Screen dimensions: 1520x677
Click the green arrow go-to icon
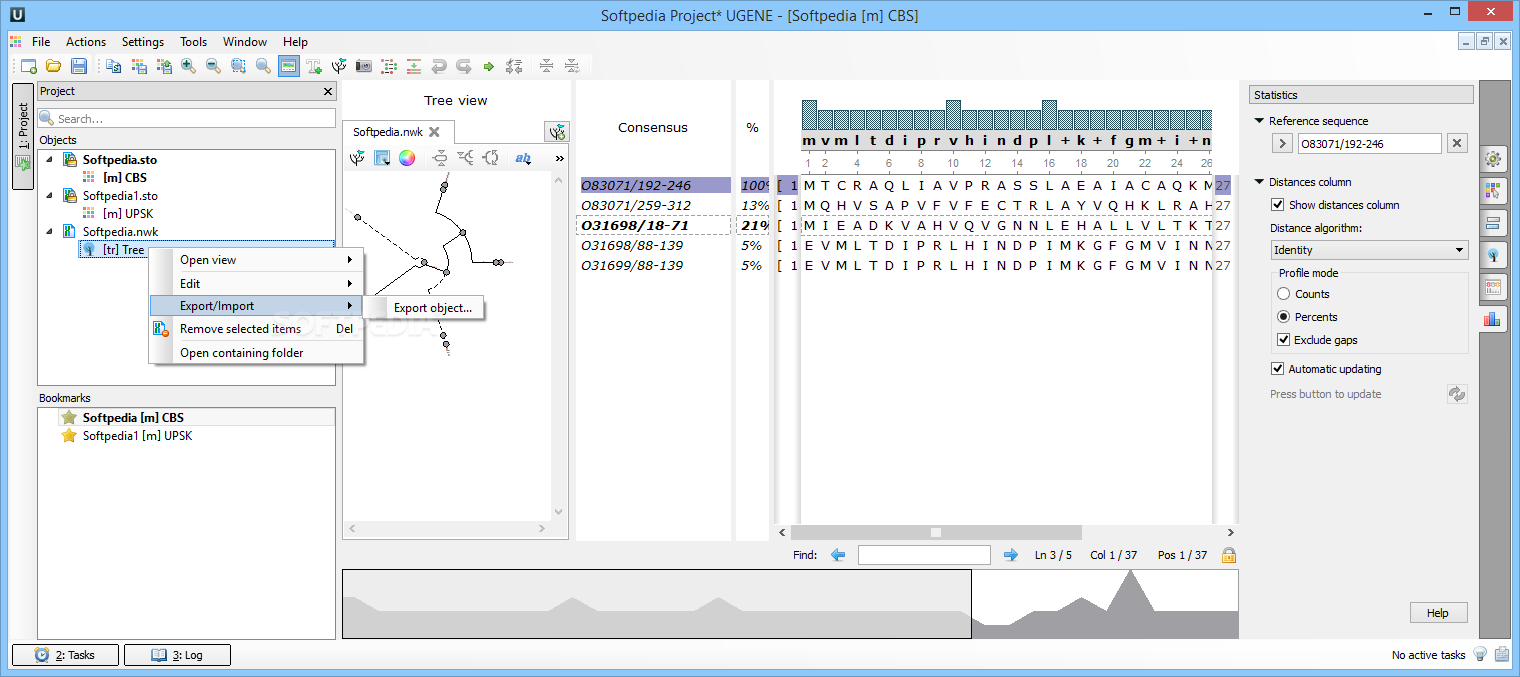point(489,66)
